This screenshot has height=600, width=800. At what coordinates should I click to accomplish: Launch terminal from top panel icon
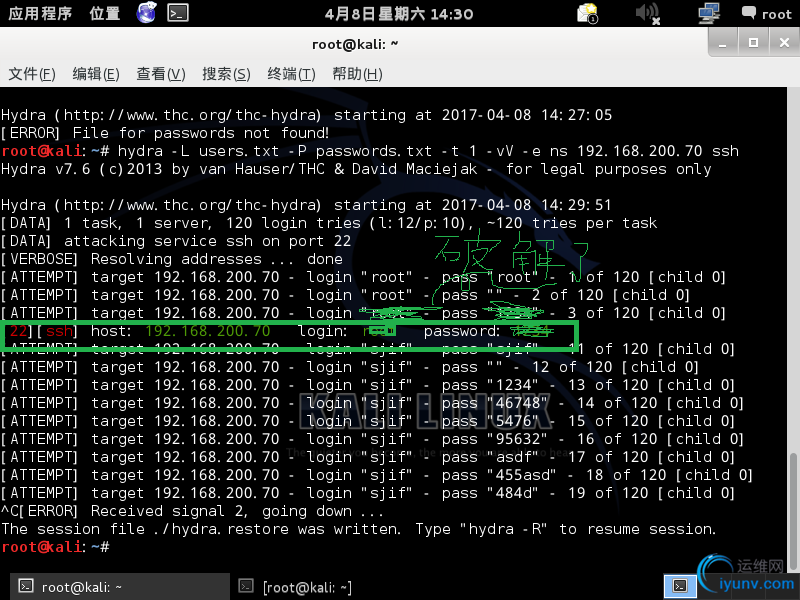(178, 13)
